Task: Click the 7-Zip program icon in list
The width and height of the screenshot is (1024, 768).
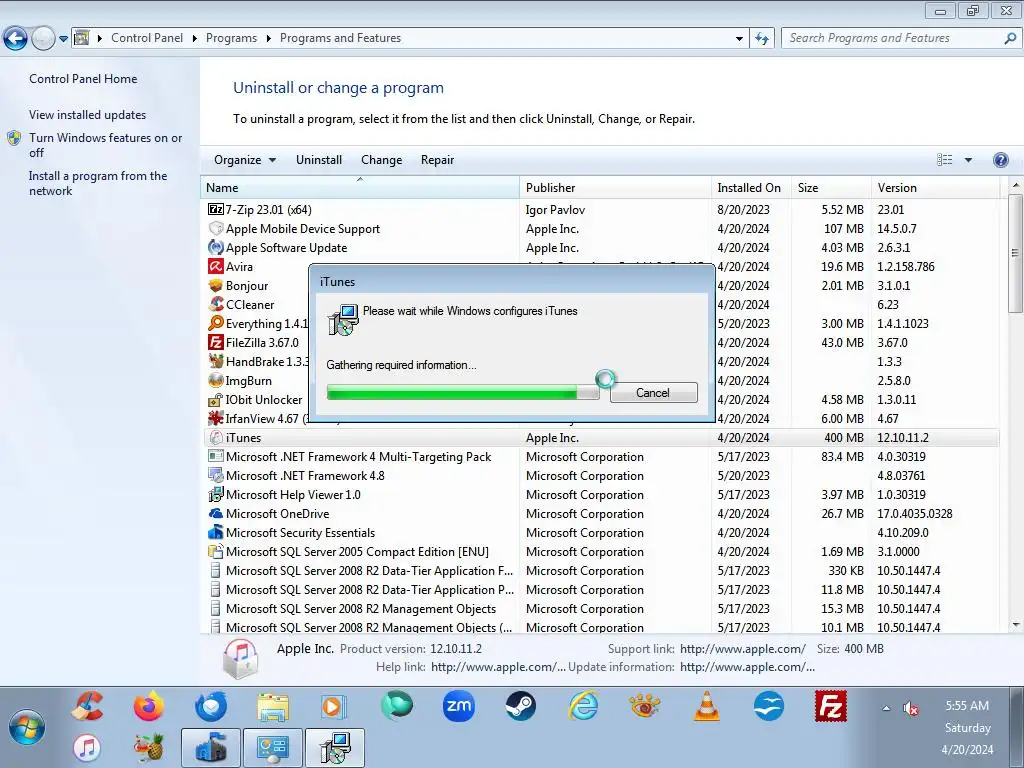Action: [216, 210]
